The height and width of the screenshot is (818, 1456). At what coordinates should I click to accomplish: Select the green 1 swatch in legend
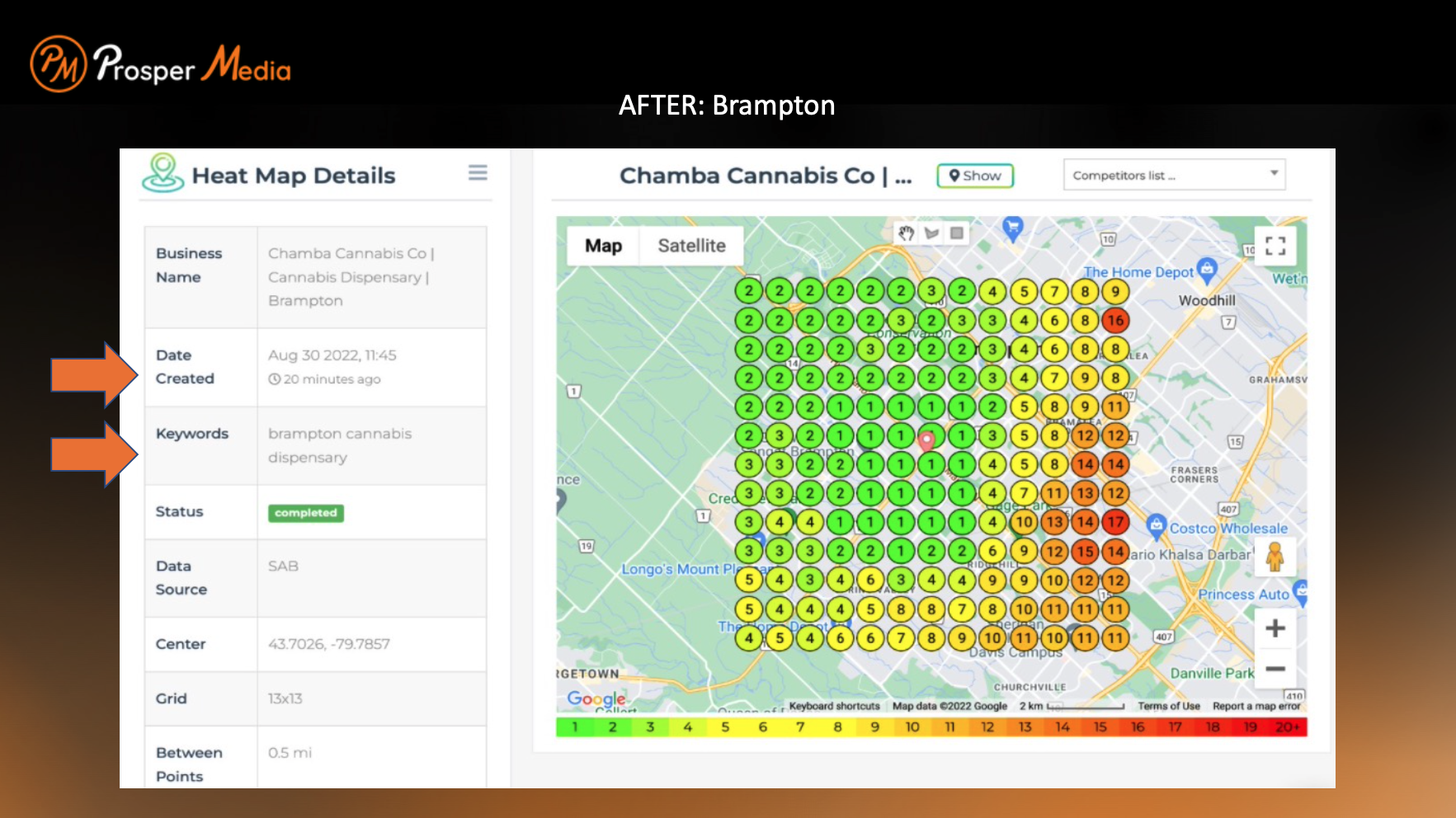575,727
